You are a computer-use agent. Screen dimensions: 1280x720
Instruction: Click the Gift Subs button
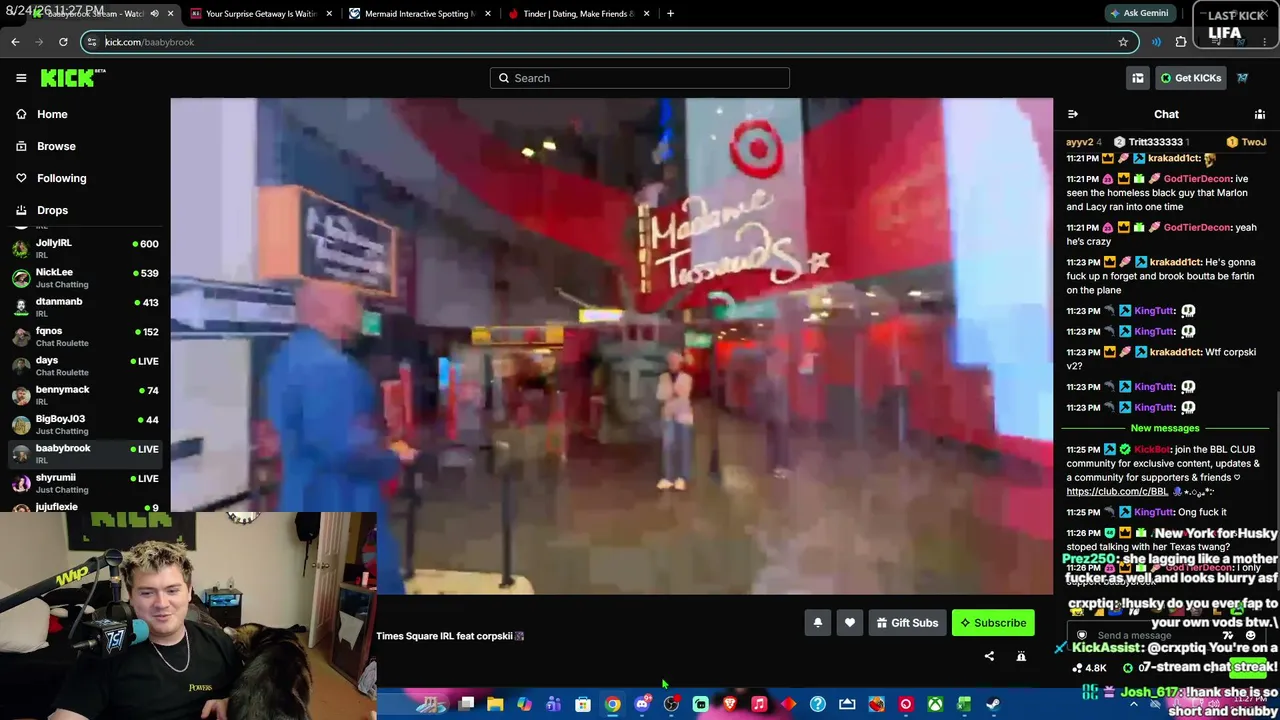click(x=907, y=623)
